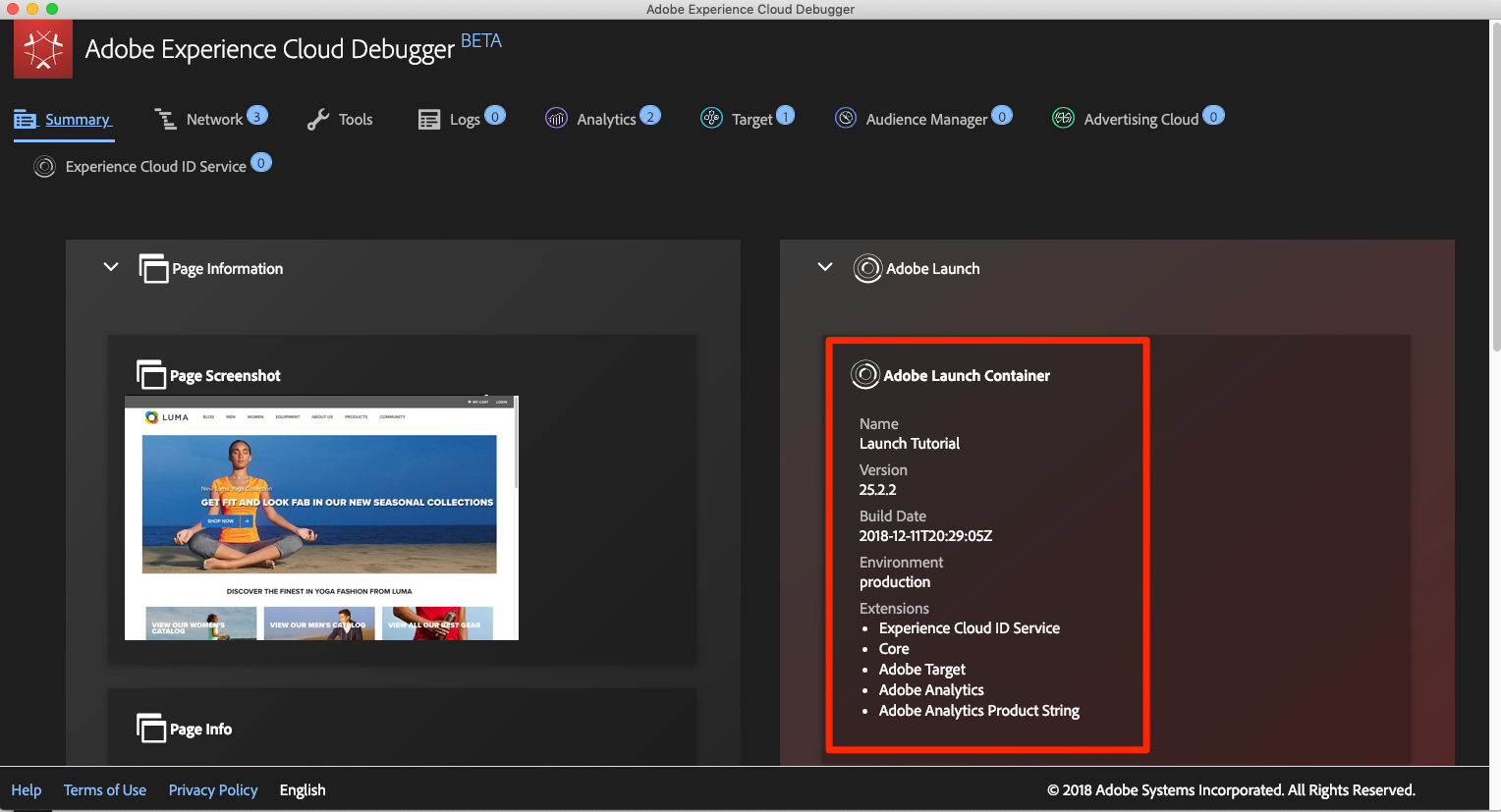1501x812 pixels.
Task: Click the Luma page screenshot thumbnail
Action: click(x=319, y=518)
